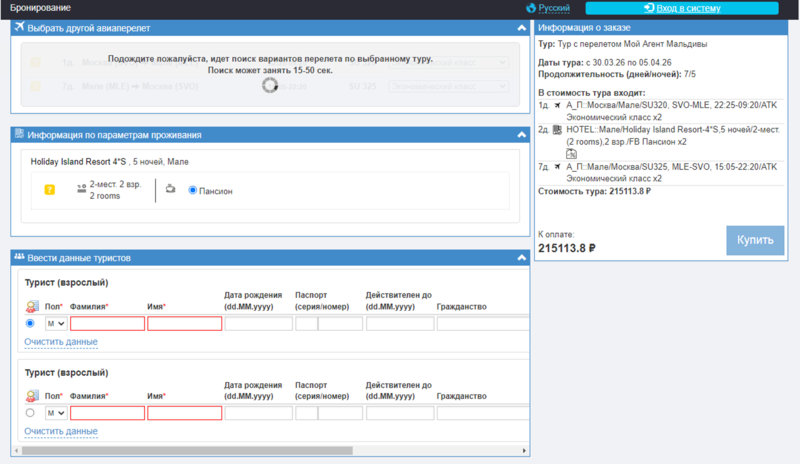Select the second adult tourist radio button
Viewport: 800px width, 464px height.
coord(30,413)
